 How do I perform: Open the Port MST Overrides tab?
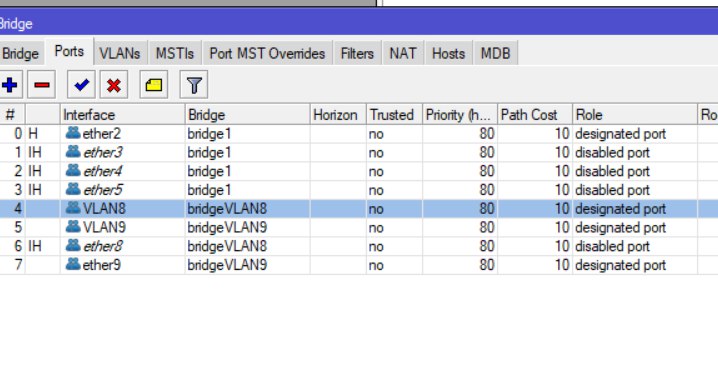point(267,54)
